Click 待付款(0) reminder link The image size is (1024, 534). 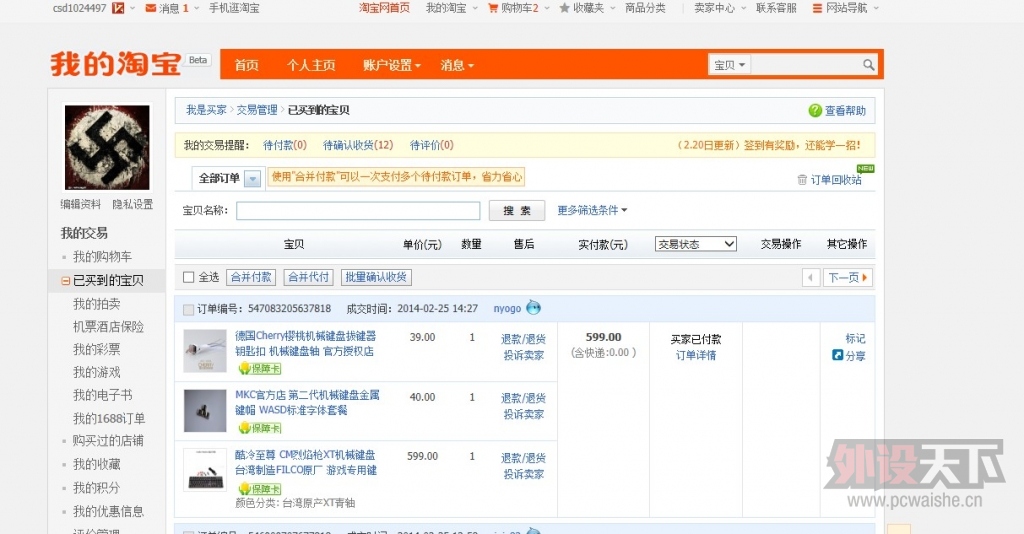285,145
